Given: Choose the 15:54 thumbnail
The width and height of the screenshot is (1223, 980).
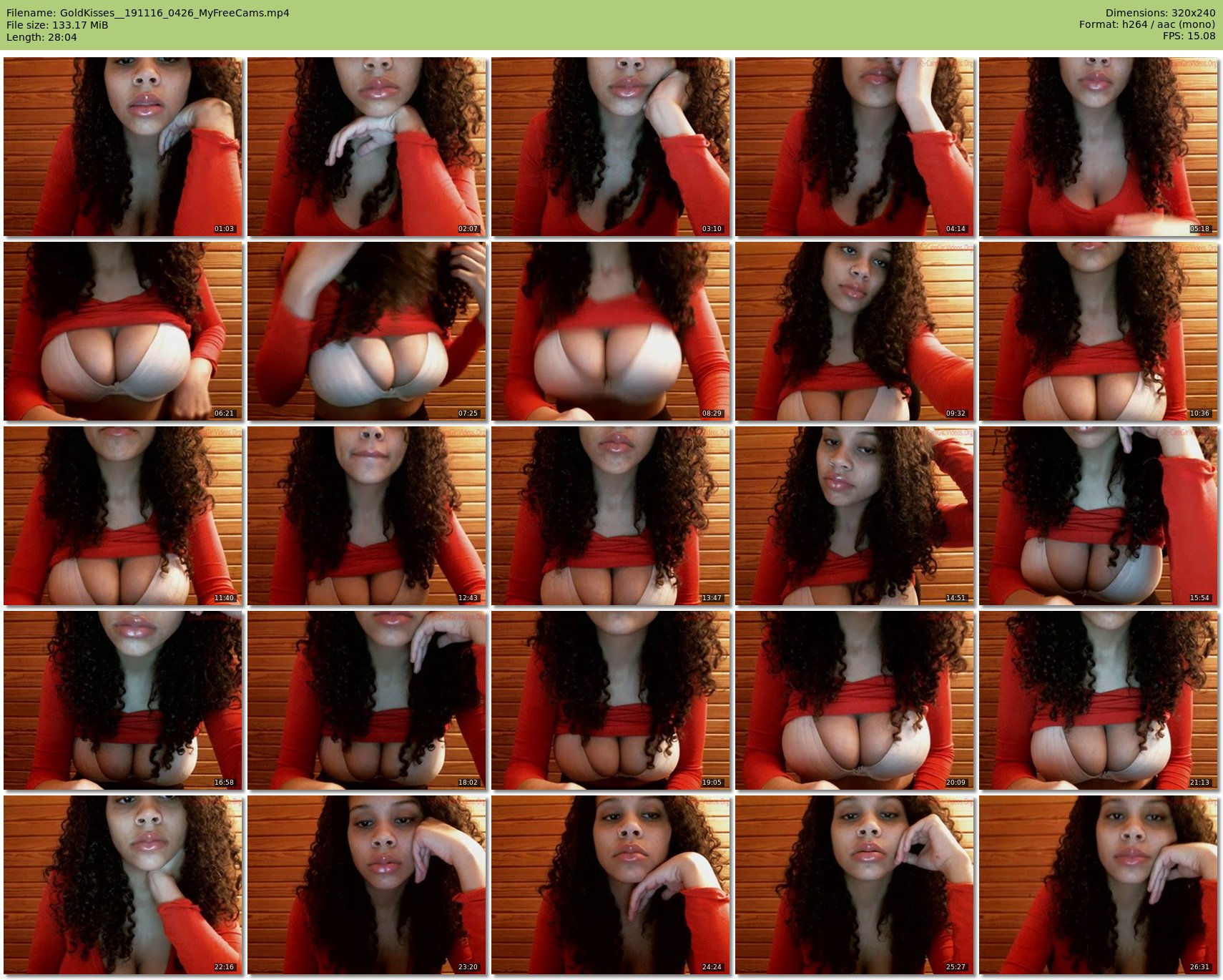Looking at the screenshot, I should (1099, 516).
